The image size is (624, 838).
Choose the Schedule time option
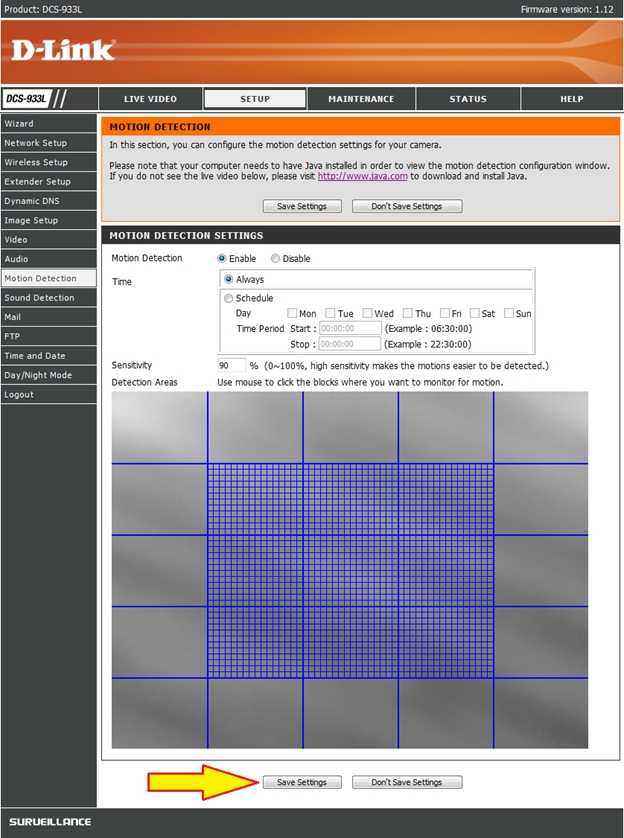coord(229,298)
